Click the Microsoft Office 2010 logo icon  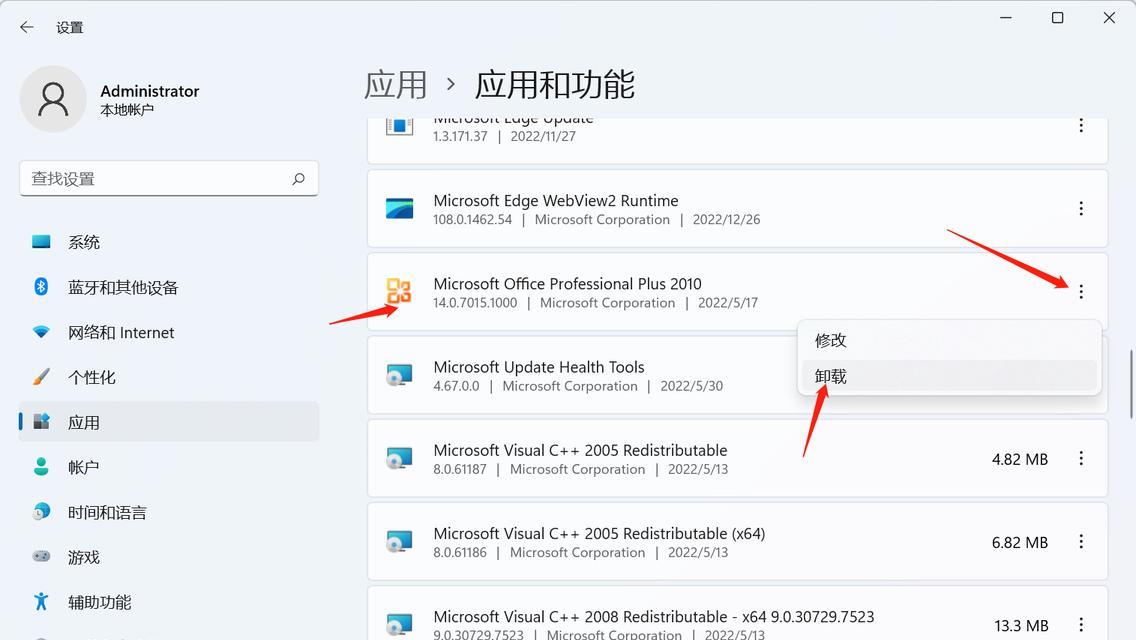398,291
